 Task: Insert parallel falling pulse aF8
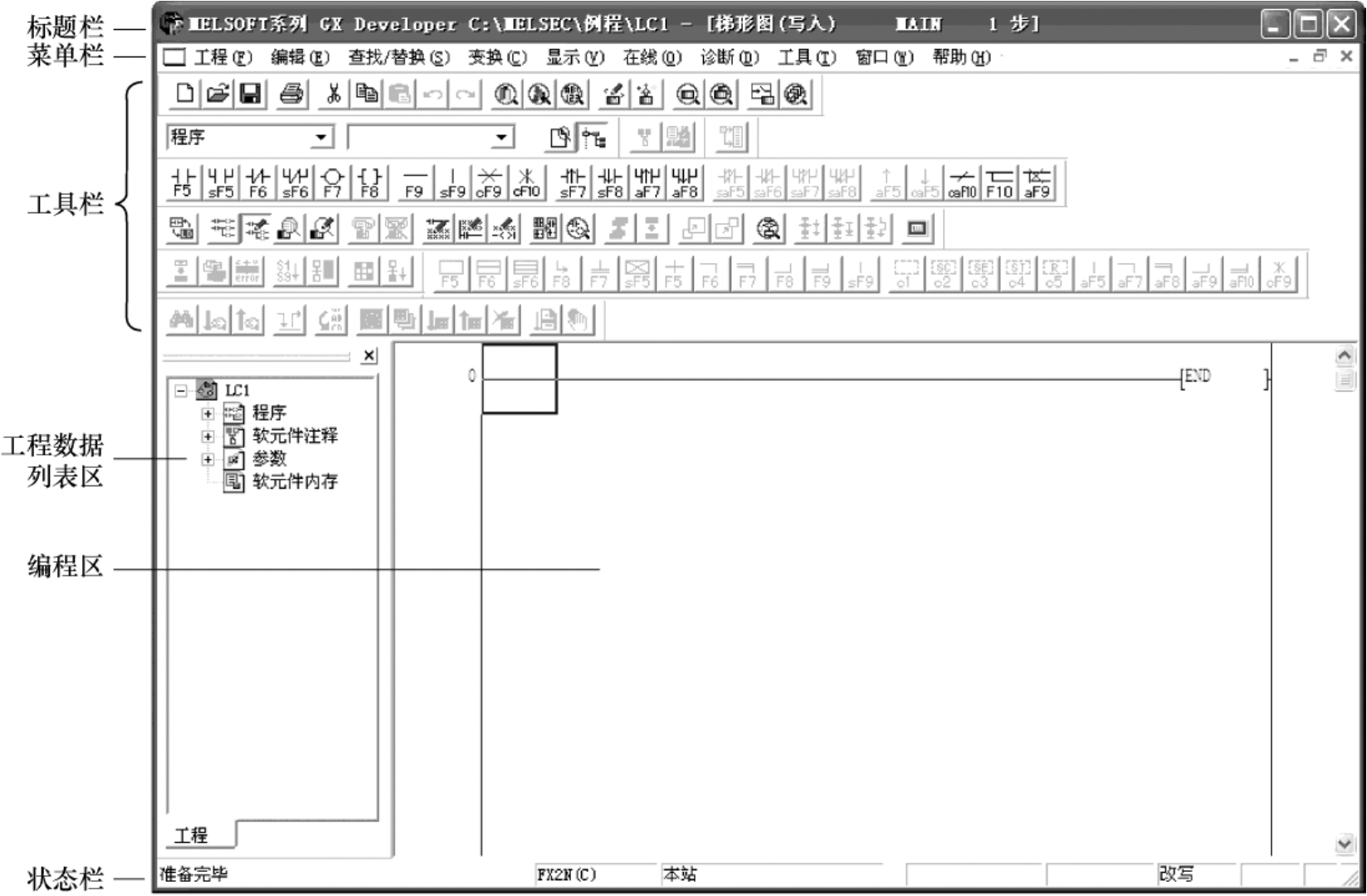[x=685, y=183]
